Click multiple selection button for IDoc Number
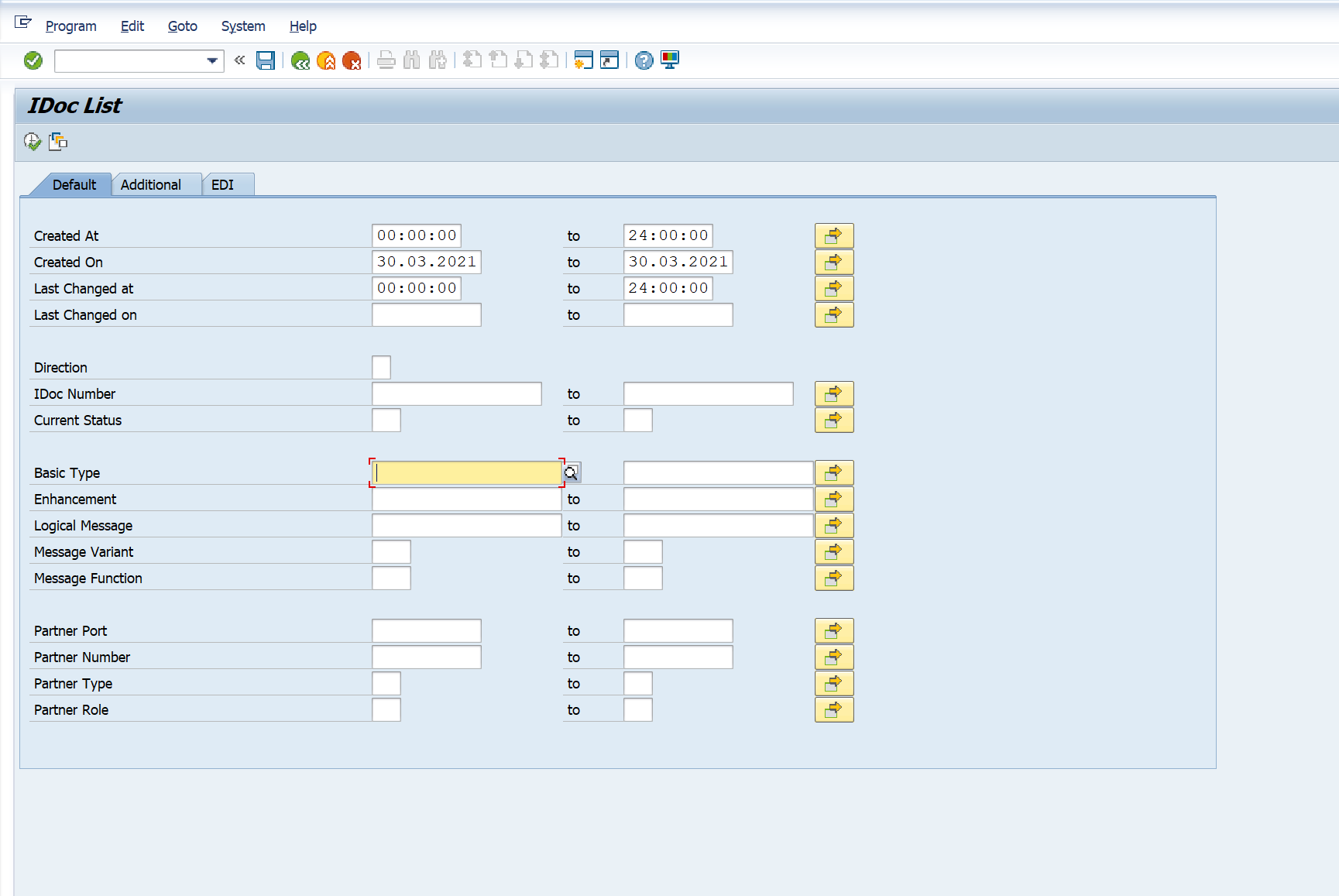 834,394
